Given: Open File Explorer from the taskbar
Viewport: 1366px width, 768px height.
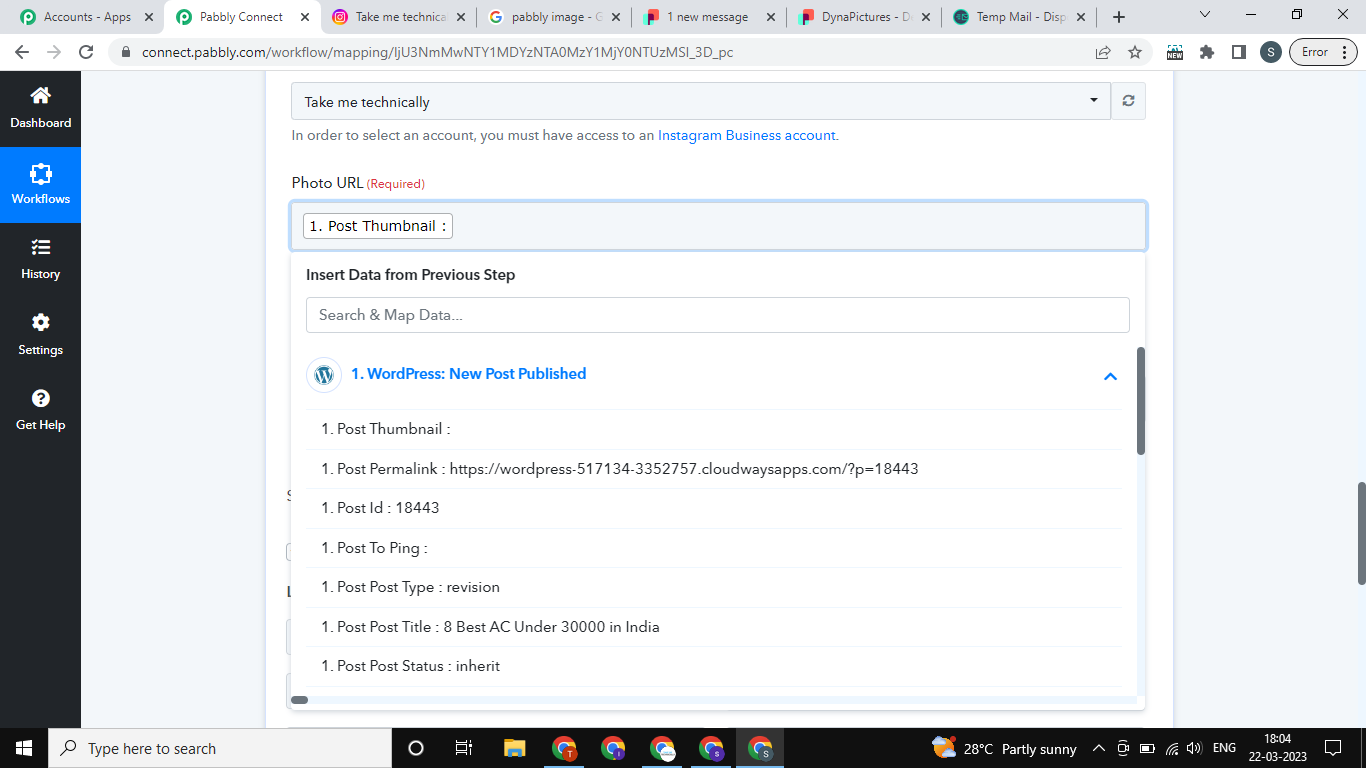Looking at the screenshot, I should [x=514, y=748].
